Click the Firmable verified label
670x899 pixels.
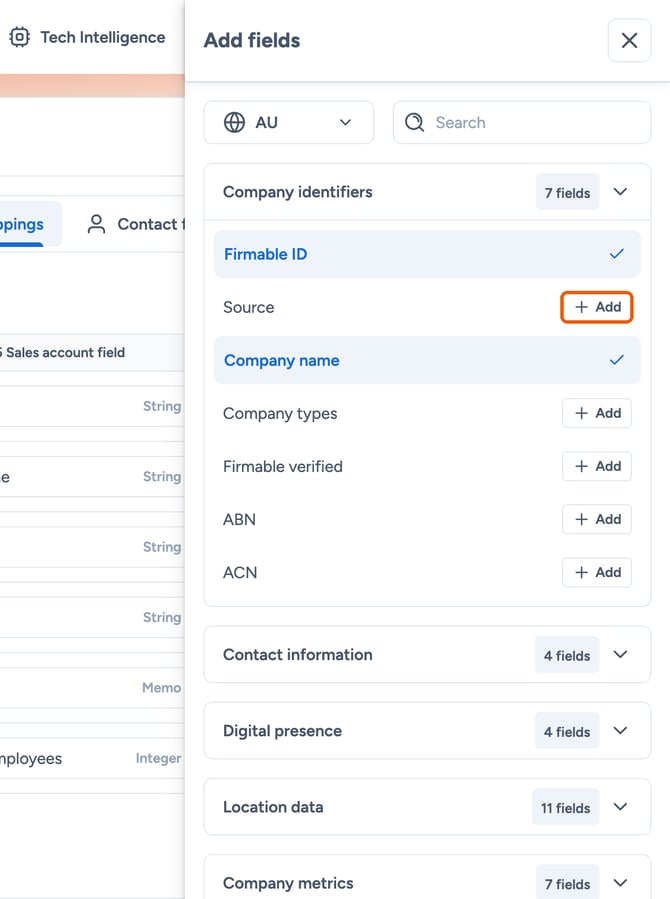click(283, 467)
